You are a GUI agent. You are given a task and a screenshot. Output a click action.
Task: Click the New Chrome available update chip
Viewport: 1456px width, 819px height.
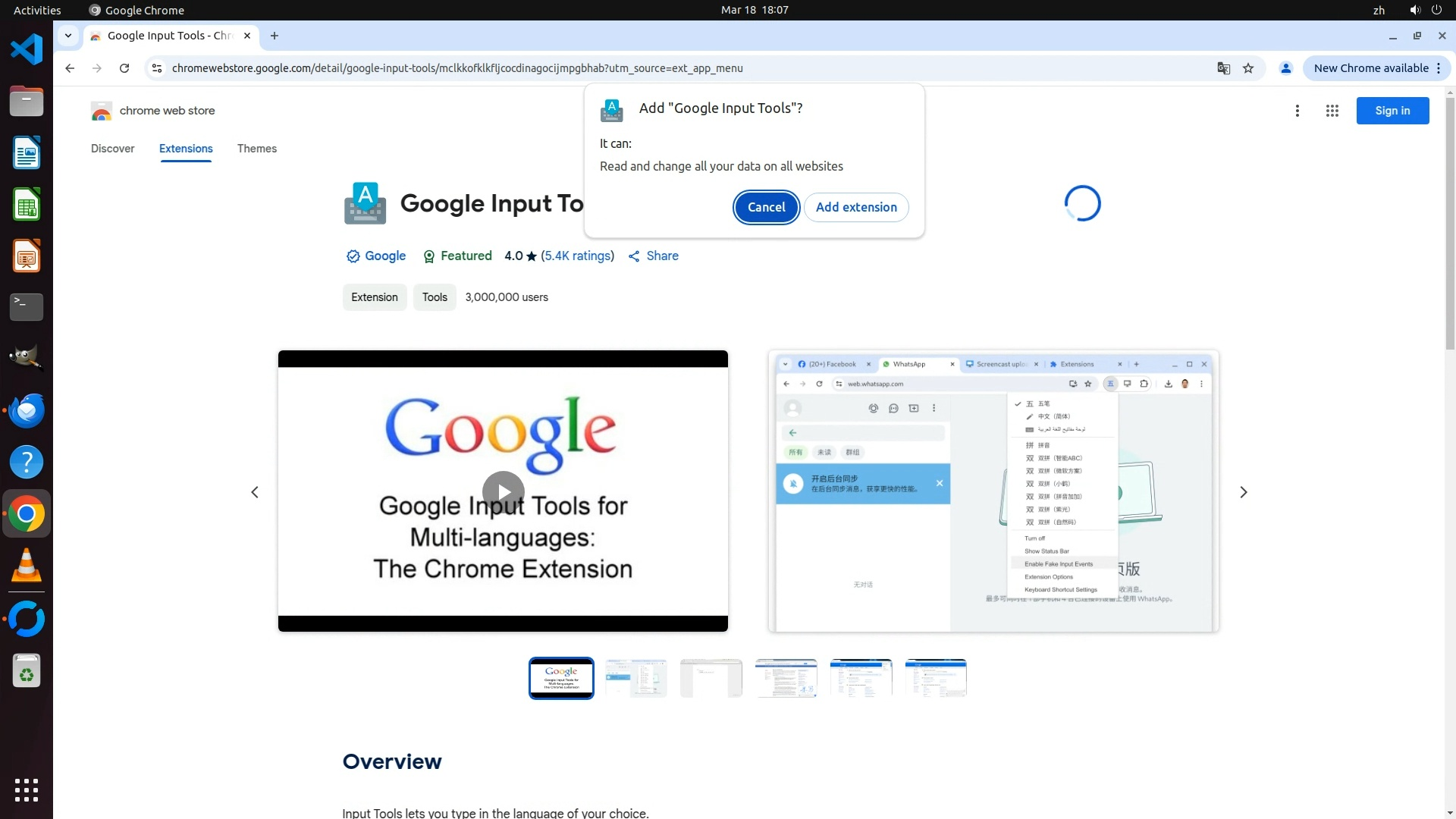1370,68
